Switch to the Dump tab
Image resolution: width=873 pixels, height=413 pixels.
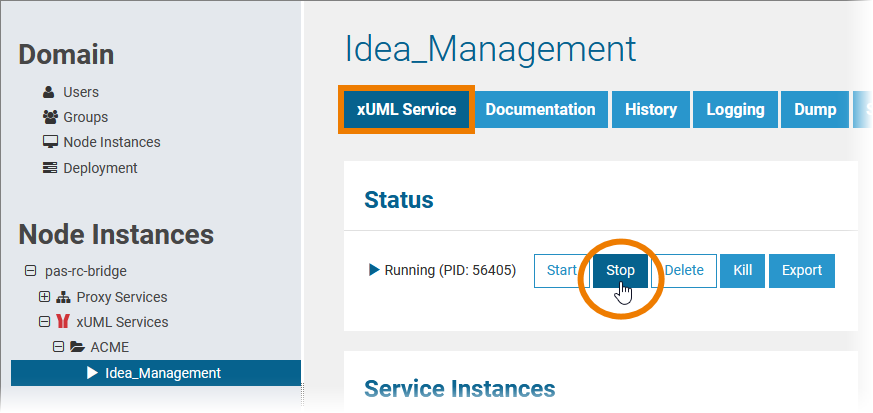(x=815, y=110)
